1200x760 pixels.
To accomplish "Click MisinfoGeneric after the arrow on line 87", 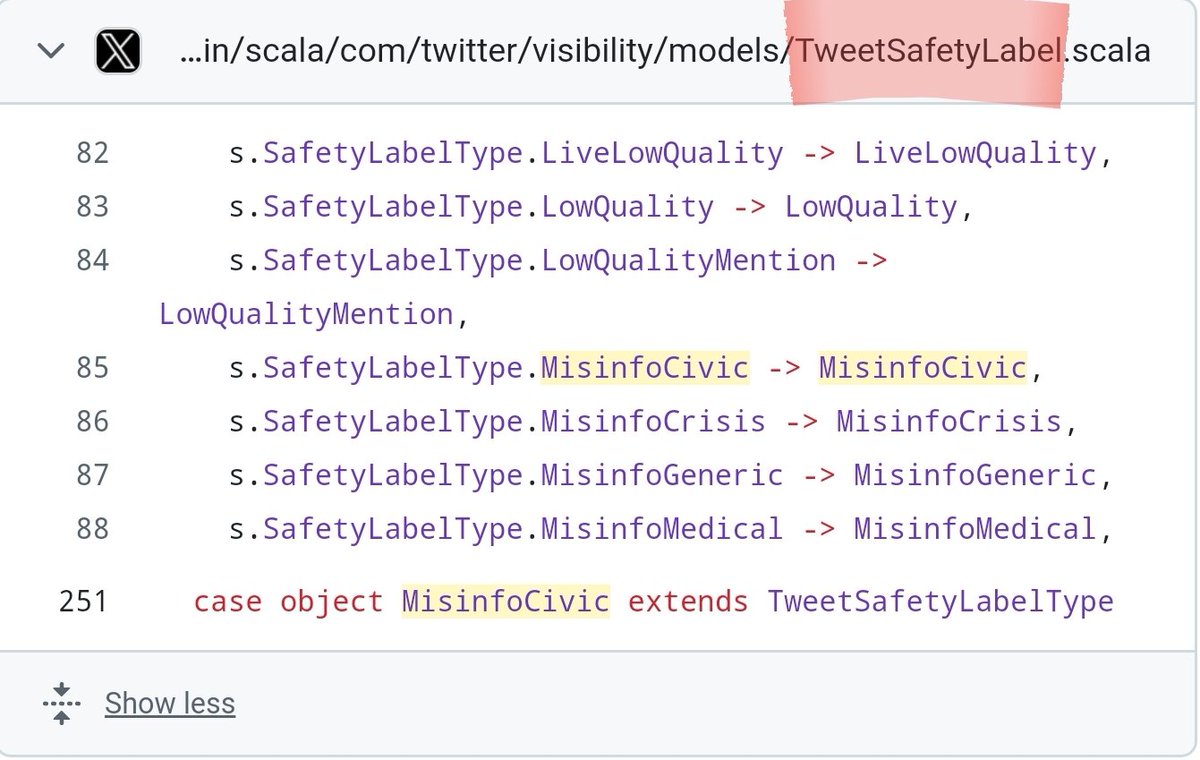I will click(x=975, y=474).
